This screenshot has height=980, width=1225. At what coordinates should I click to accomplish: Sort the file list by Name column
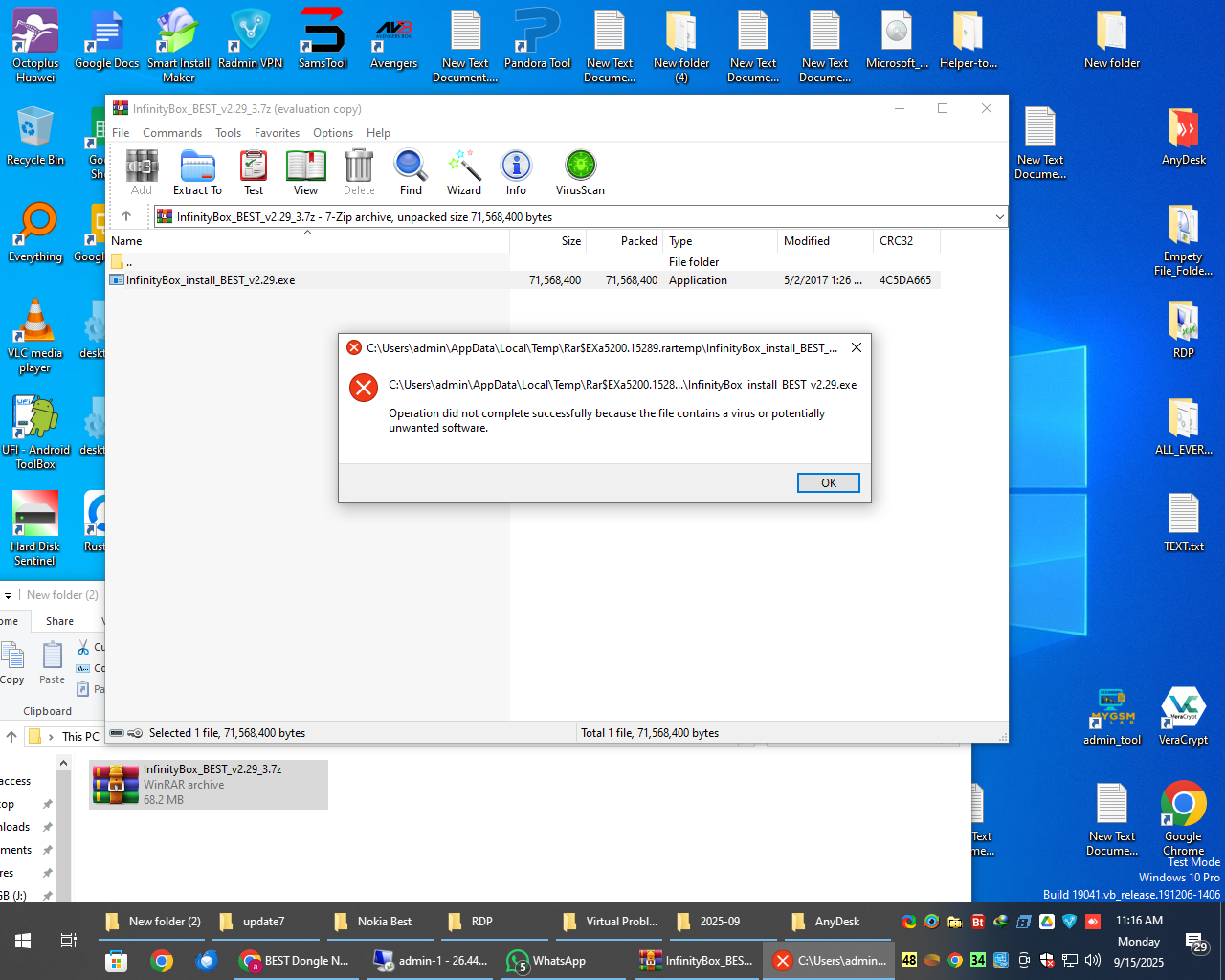click(307, 241)
